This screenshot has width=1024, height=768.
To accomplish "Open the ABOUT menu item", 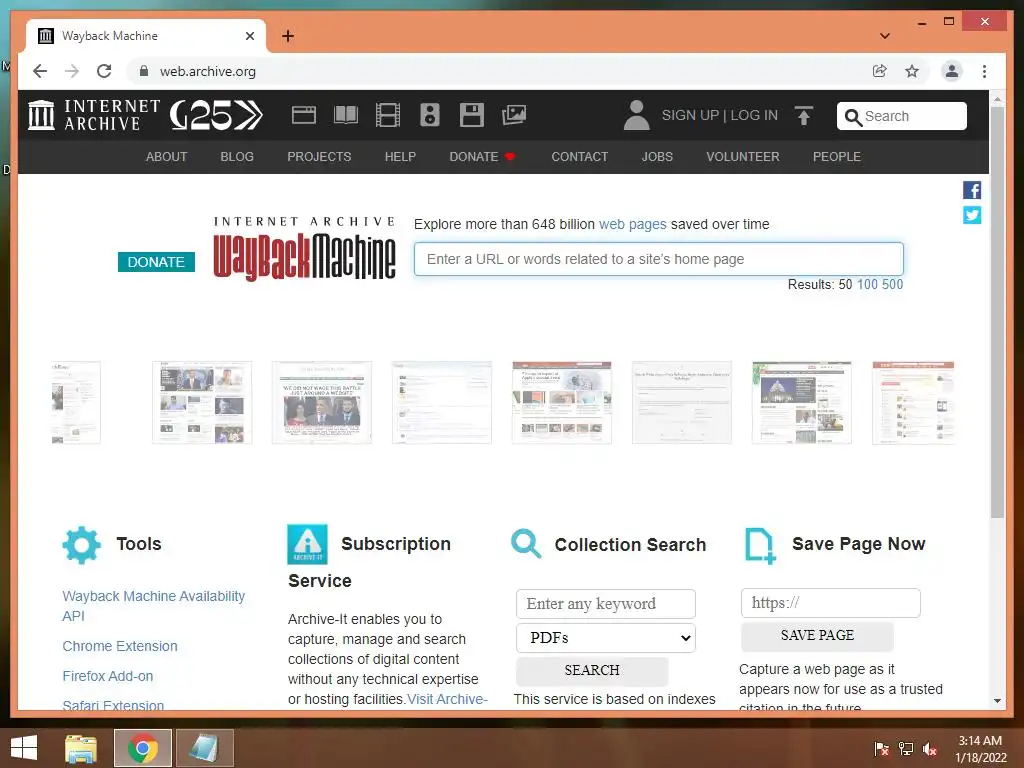I will click(167, 157).
